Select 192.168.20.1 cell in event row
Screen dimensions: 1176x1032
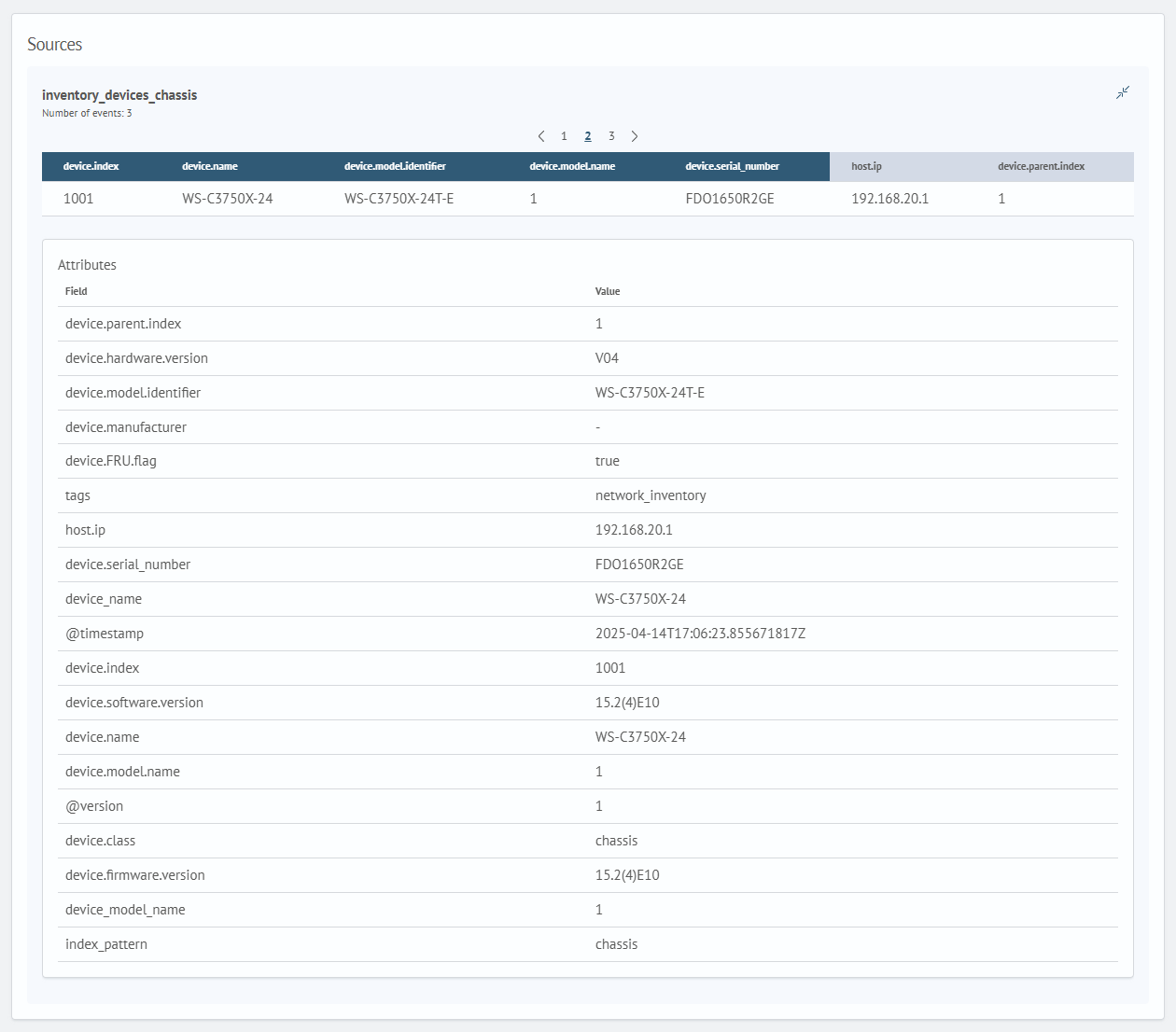coord(890,199)
